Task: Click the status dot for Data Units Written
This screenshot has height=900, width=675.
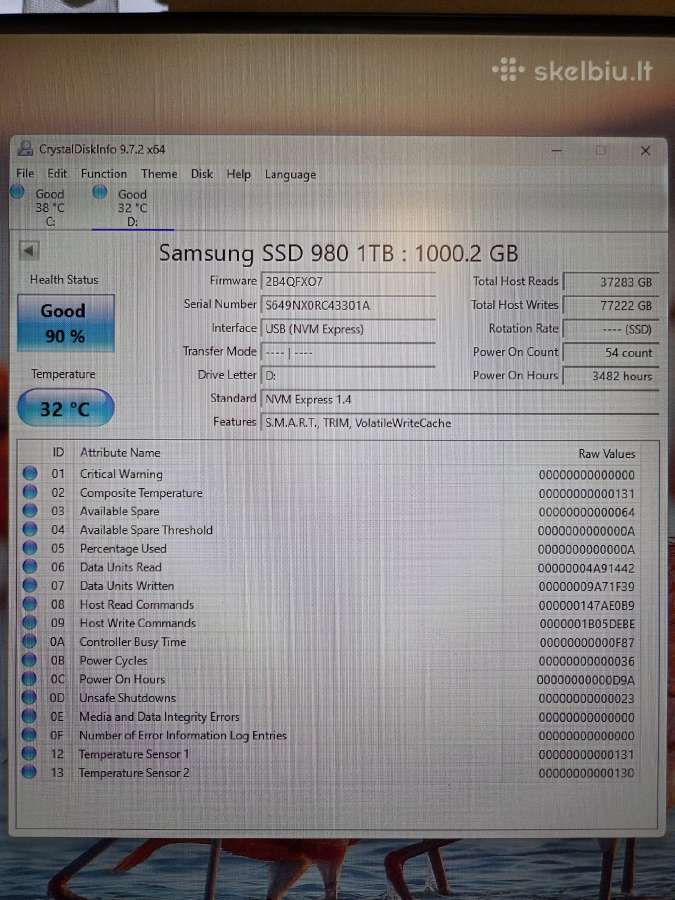Action: pyautogui.click(x=30, y=585)
